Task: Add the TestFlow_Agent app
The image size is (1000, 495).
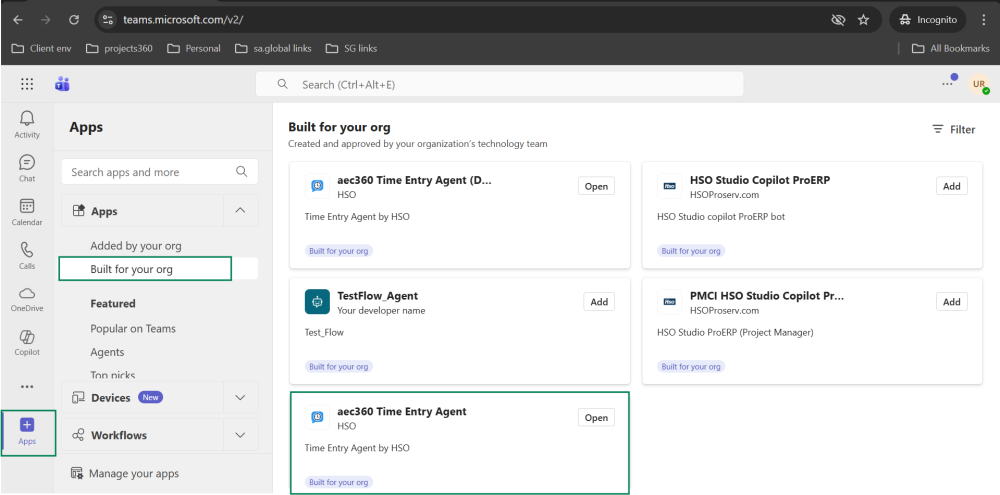Action: [599, 302]
